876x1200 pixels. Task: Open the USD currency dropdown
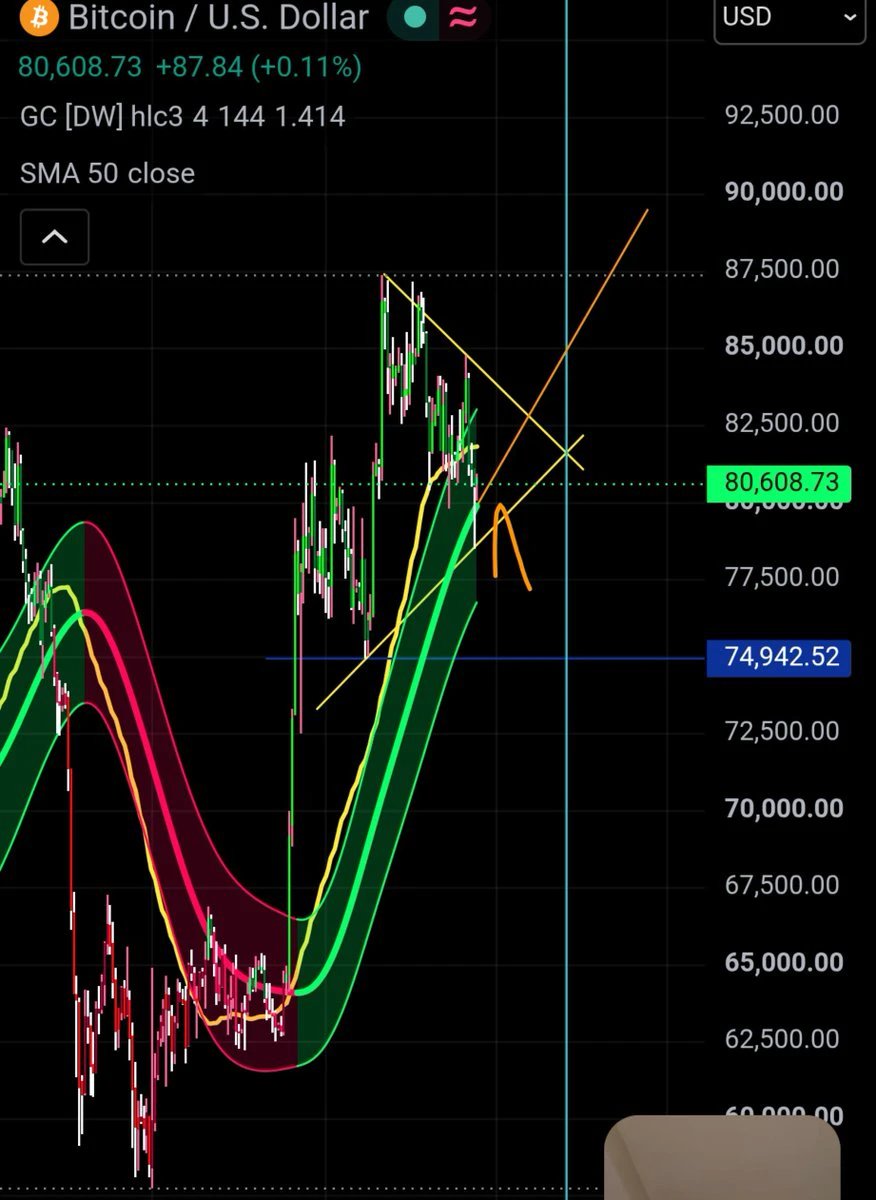click(790, 18)
